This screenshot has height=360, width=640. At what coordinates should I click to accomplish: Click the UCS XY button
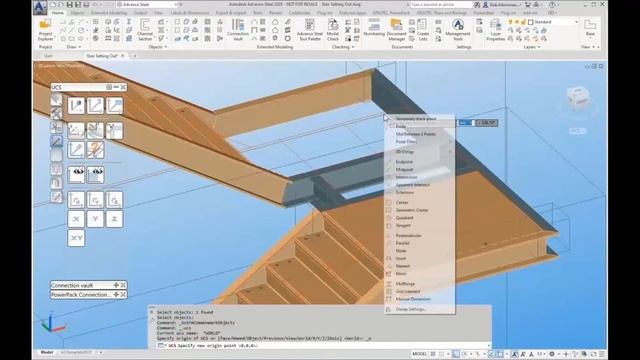click(x=76, y=238)
